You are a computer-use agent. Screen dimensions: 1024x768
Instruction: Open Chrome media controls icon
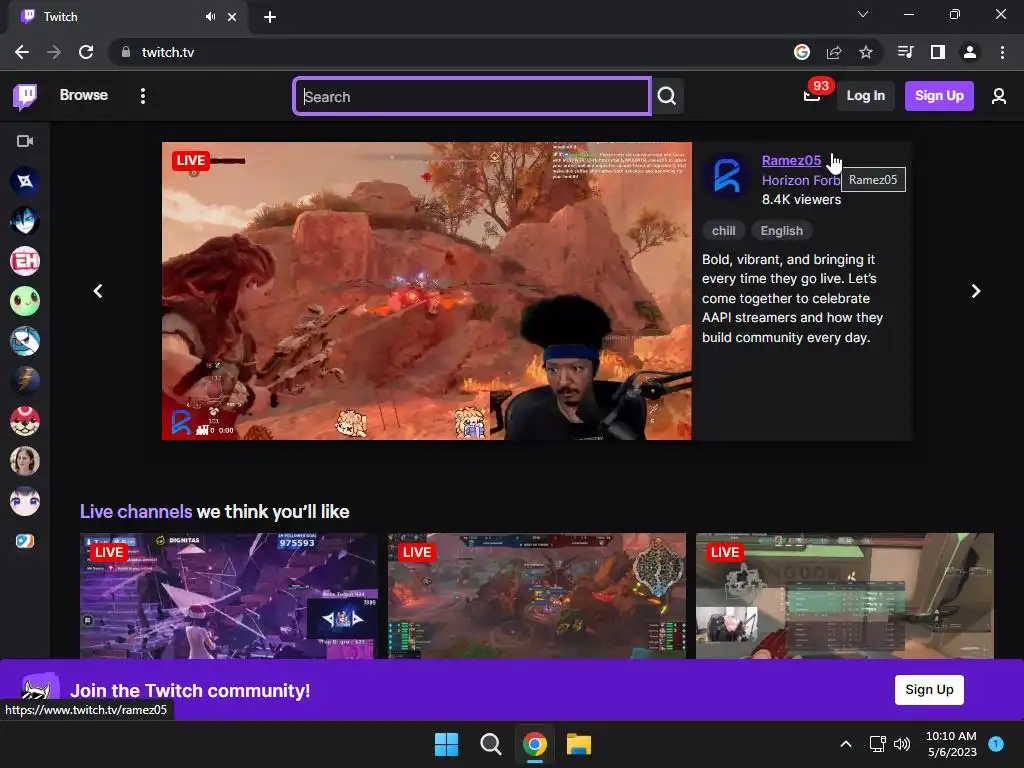[x=905, y=52]
